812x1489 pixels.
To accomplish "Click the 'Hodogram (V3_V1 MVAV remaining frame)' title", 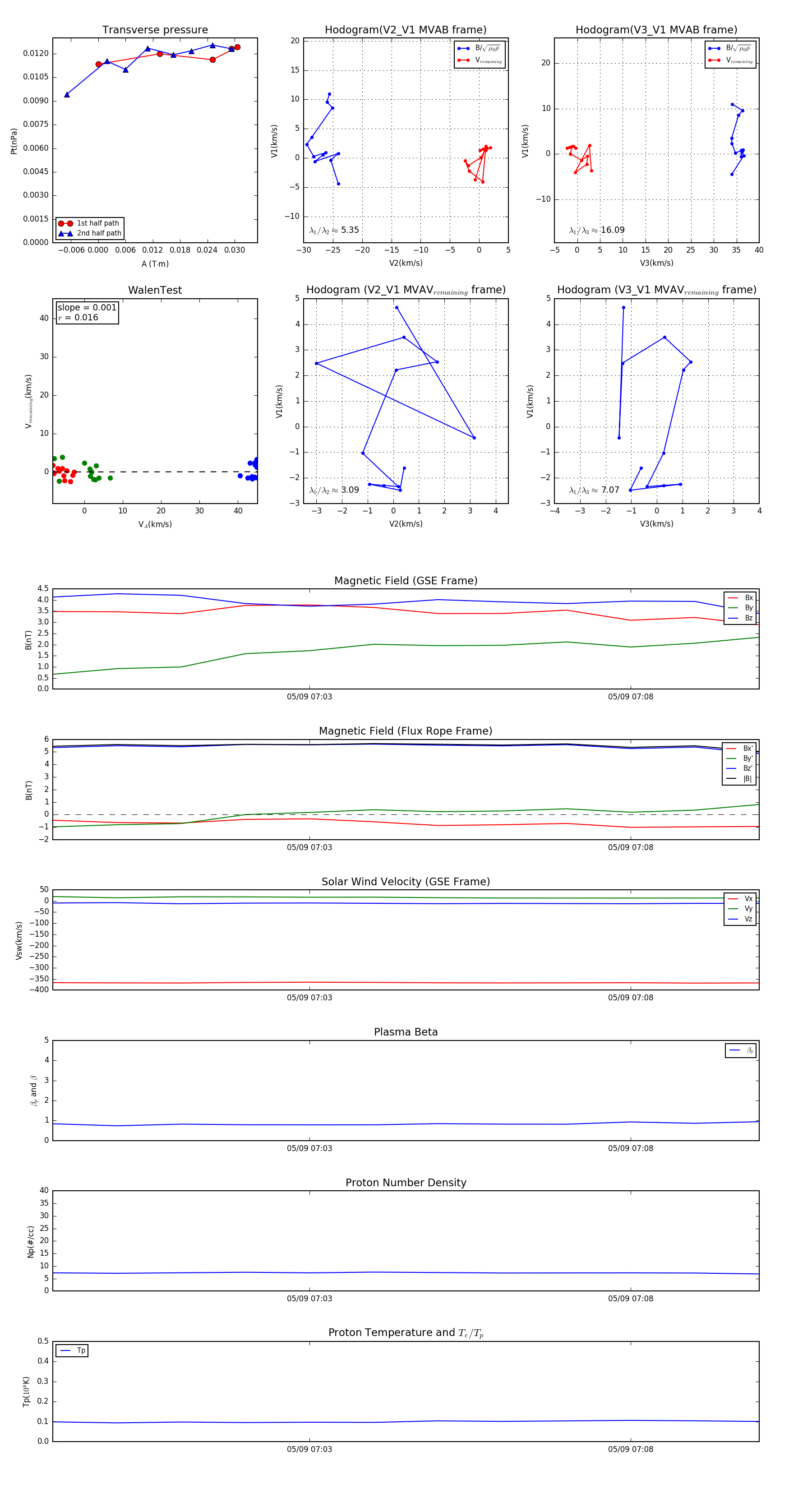I will tap(656, 290).
